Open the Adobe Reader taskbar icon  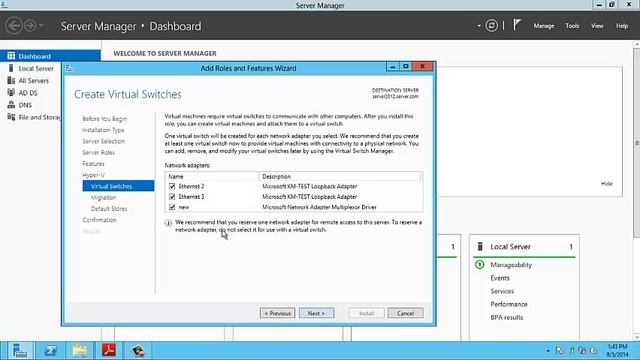point(109,351)
